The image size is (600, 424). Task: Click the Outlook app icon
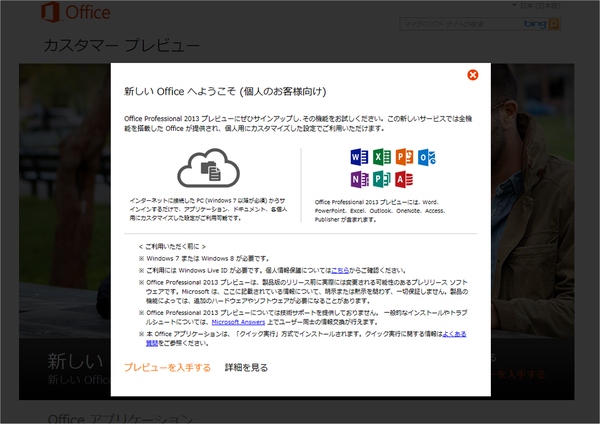point(426,157)
